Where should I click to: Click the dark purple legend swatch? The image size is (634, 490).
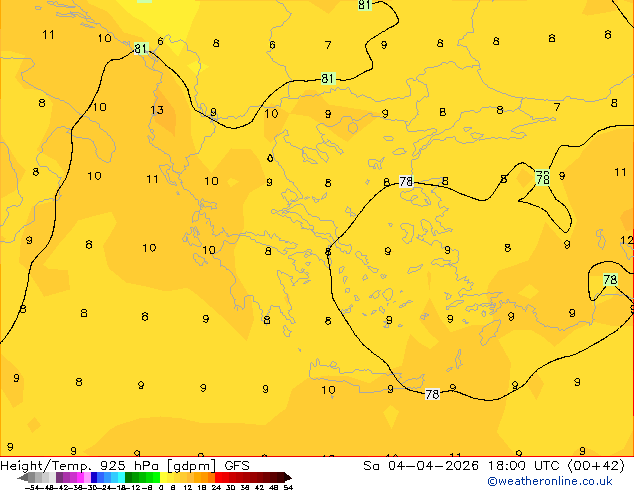click(59, 477)
